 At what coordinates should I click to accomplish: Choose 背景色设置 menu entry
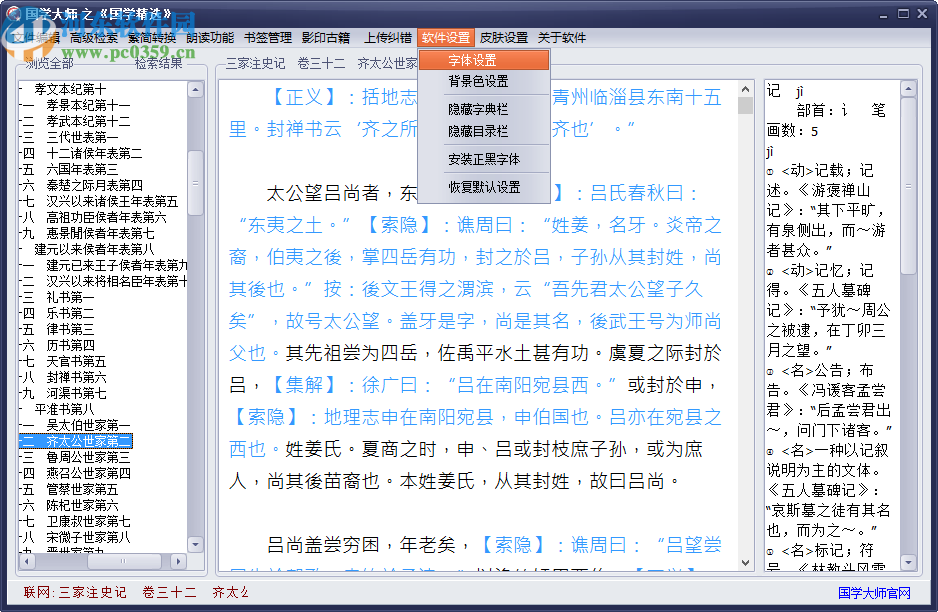pos(484,81)
